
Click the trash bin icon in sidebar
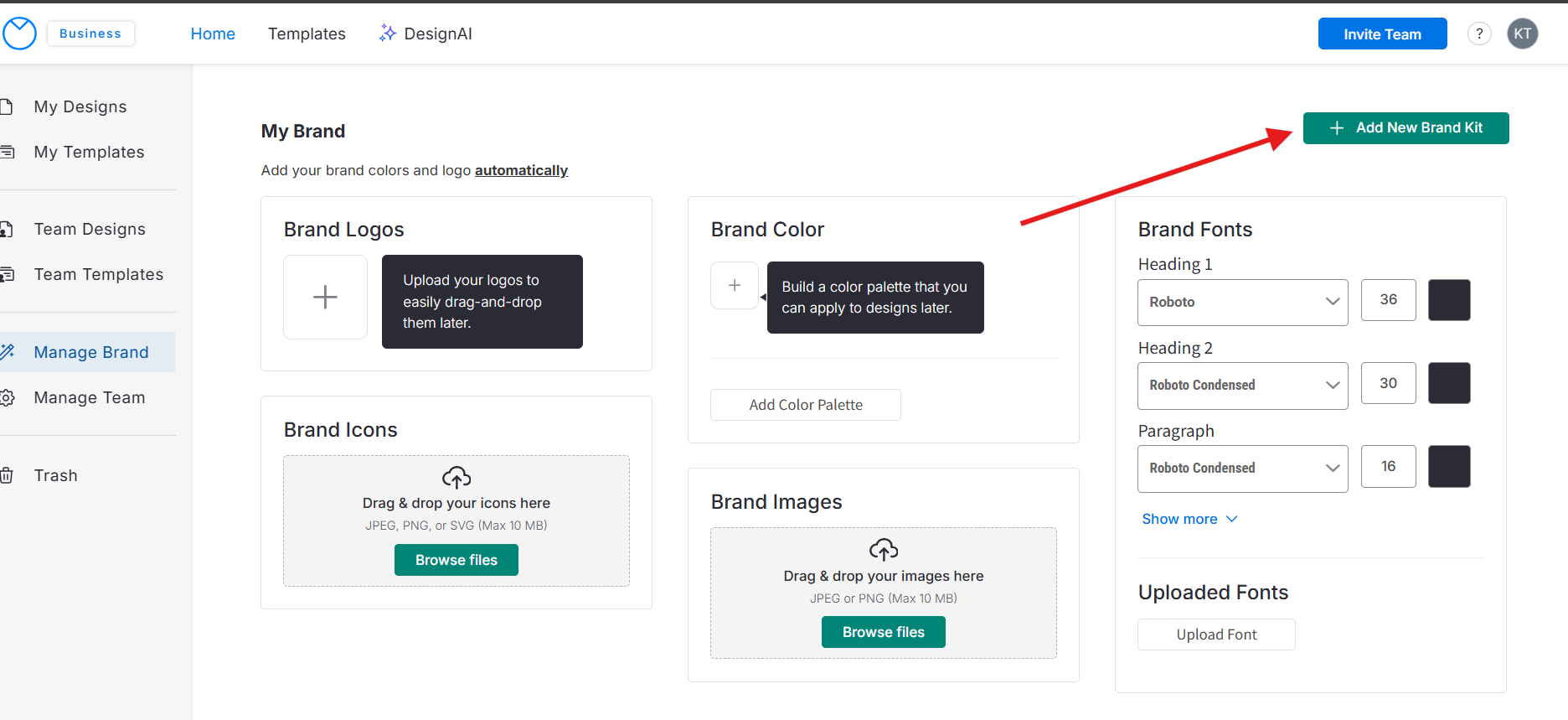[7, 475]
